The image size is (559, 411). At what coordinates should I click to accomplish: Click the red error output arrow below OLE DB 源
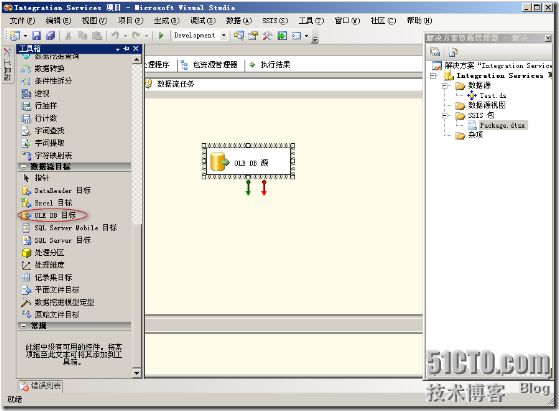coord(264,187)
